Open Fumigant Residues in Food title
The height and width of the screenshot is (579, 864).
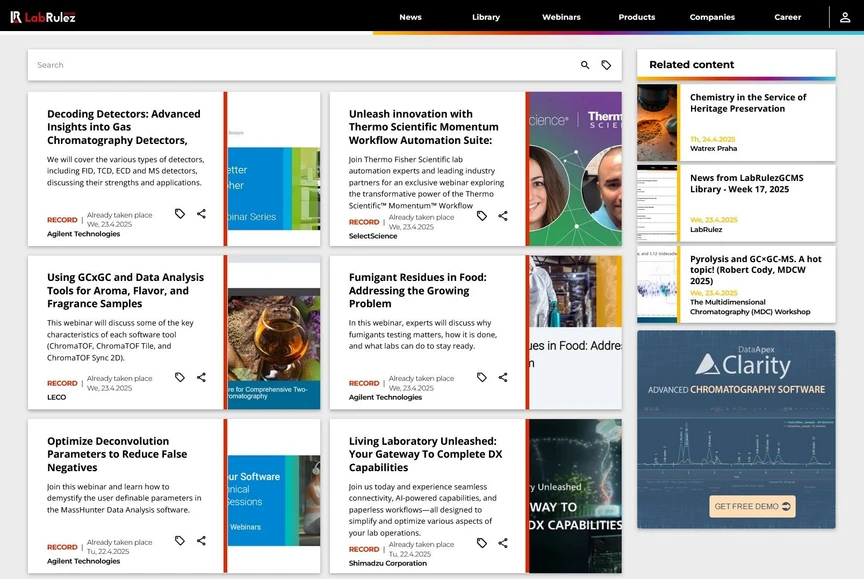click(x=418, y=291)
